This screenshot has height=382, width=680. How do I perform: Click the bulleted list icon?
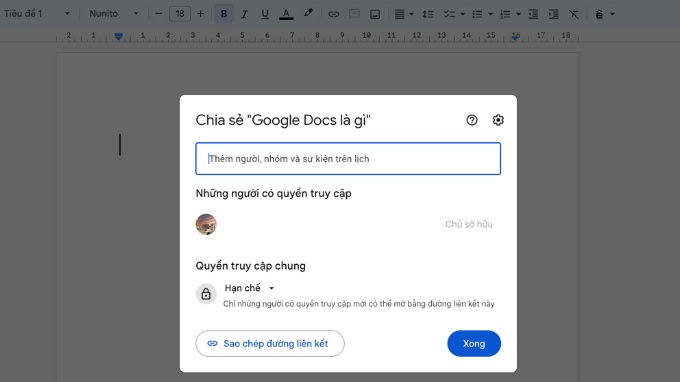(x=477, y=14)
